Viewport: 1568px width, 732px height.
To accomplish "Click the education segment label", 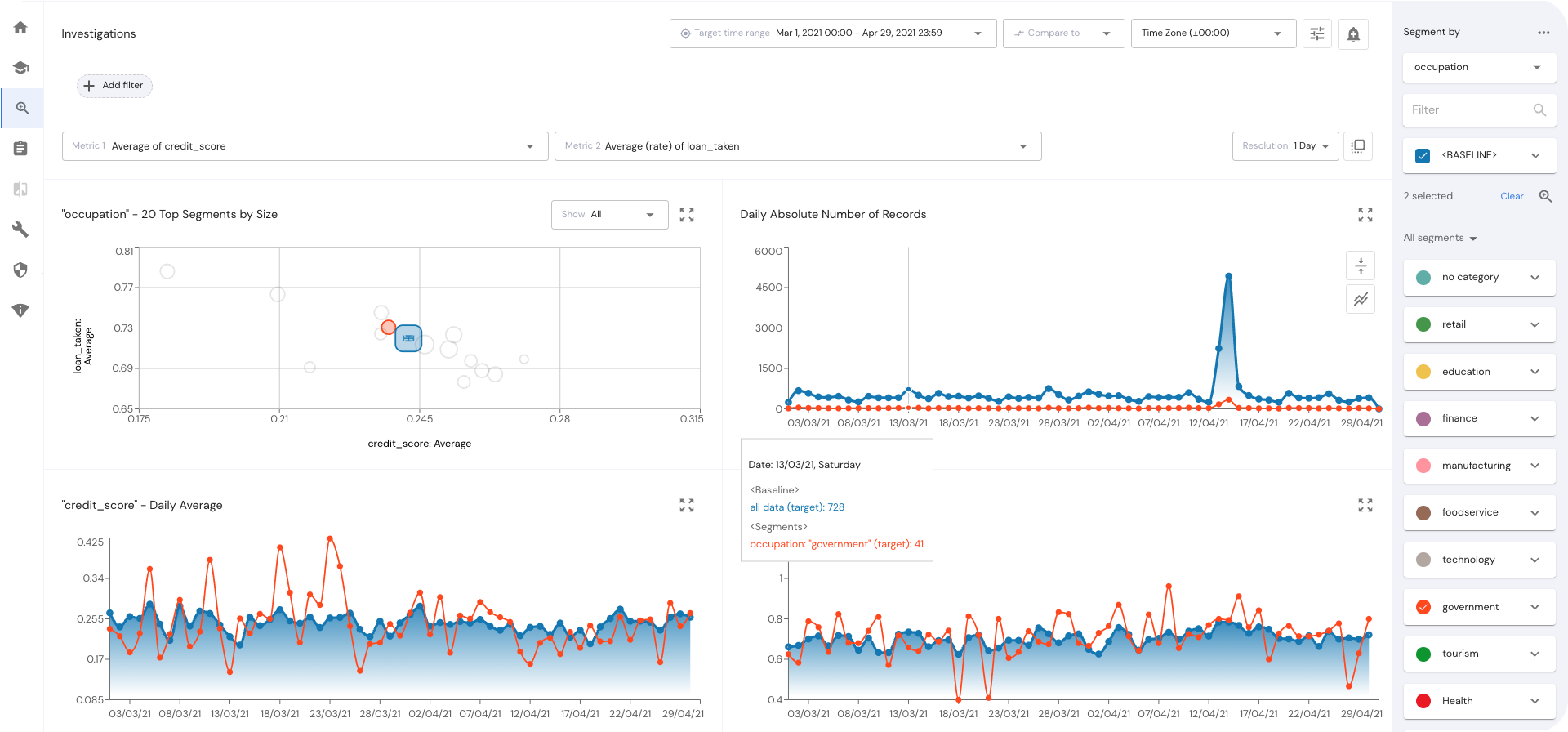I will pos(1466,372).
